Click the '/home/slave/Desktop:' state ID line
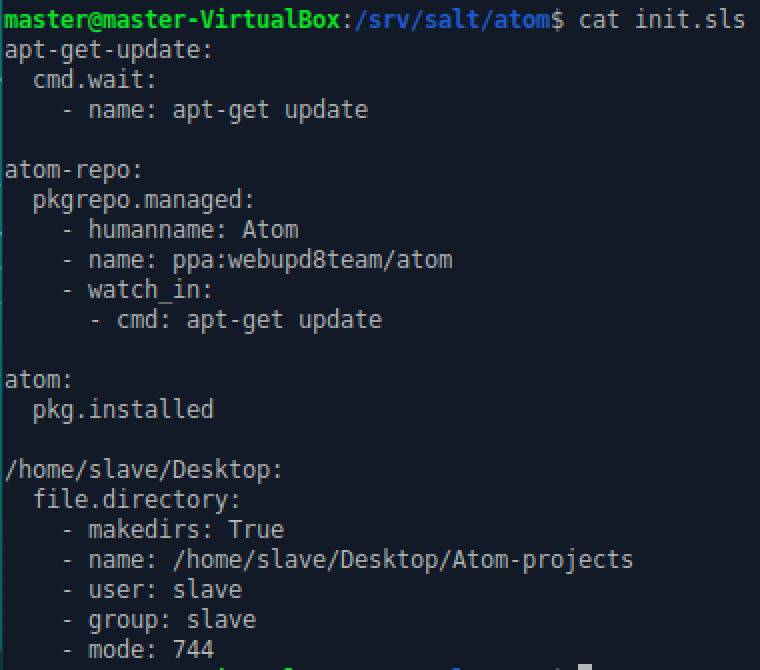Screen dimensions: 760x670 [144, 469]
